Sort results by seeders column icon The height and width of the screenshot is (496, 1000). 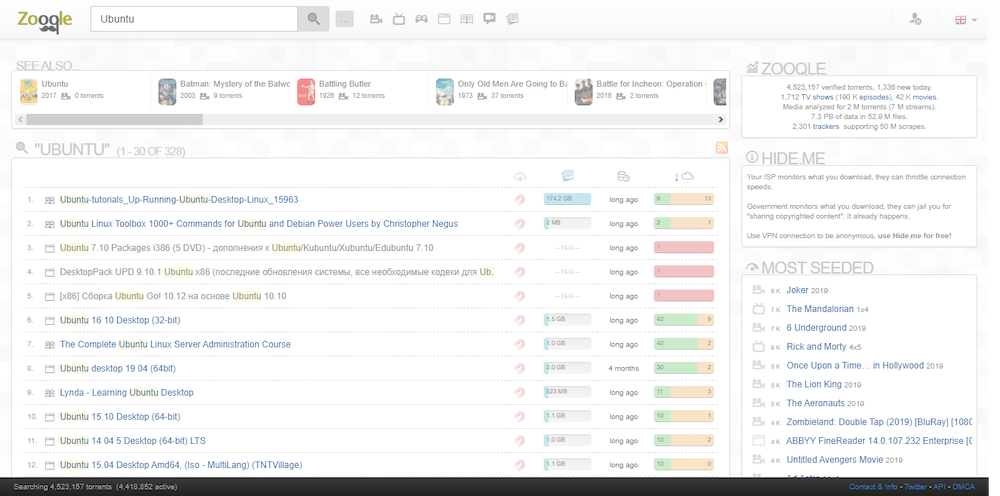point(684,176)
